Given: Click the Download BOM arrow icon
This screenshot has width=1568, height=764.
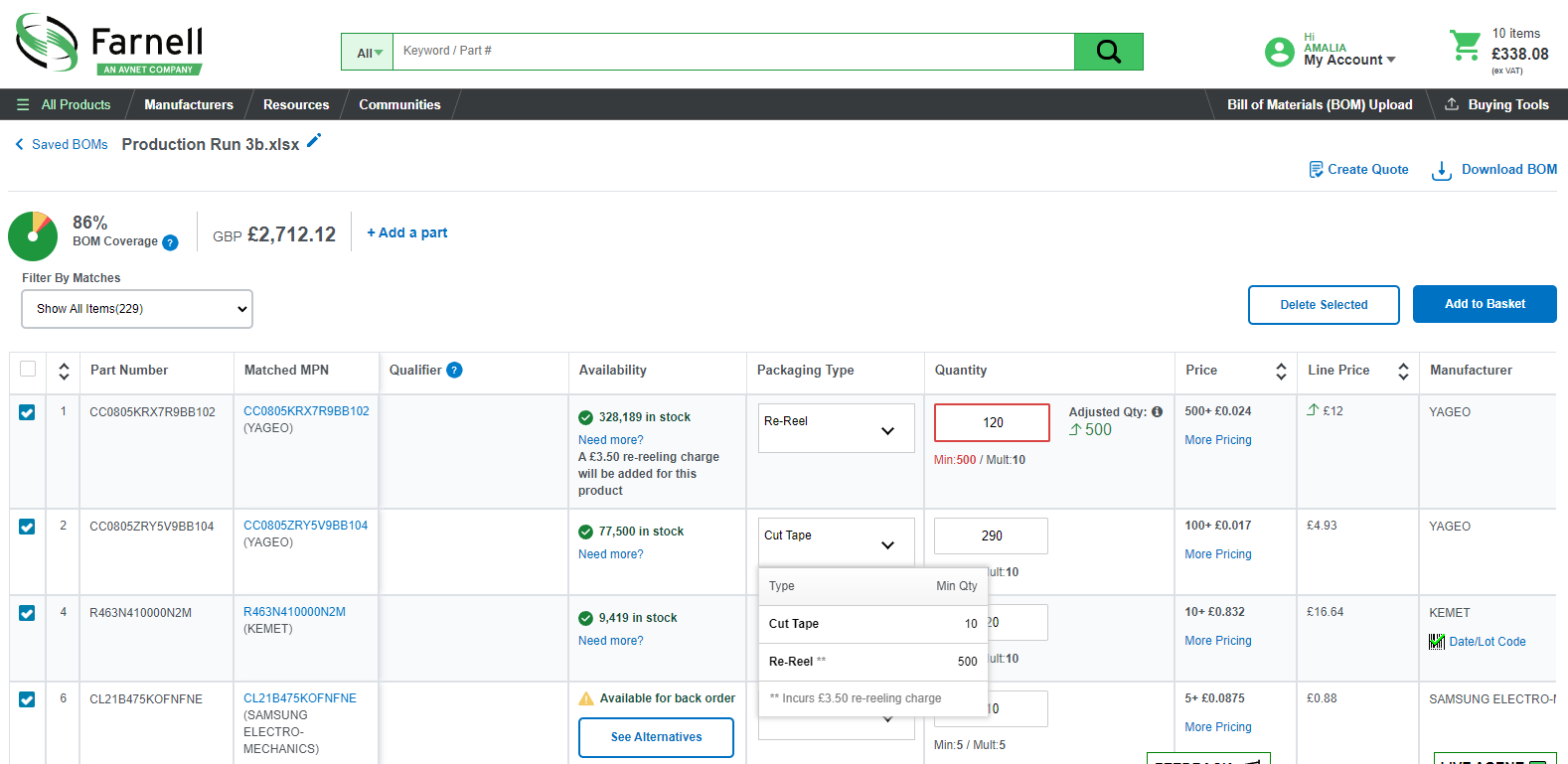Looking at the screenshot, I should 1441,171.
